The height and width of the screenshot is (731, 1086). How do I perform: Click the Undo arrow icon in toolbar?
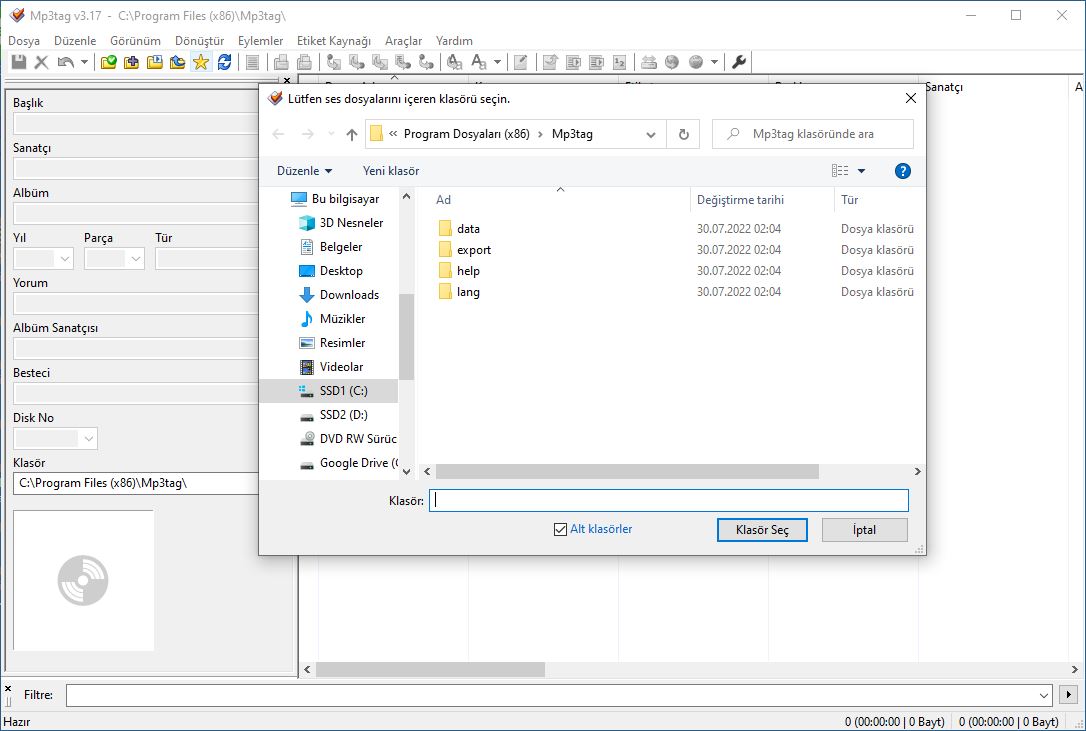point(65,62)
